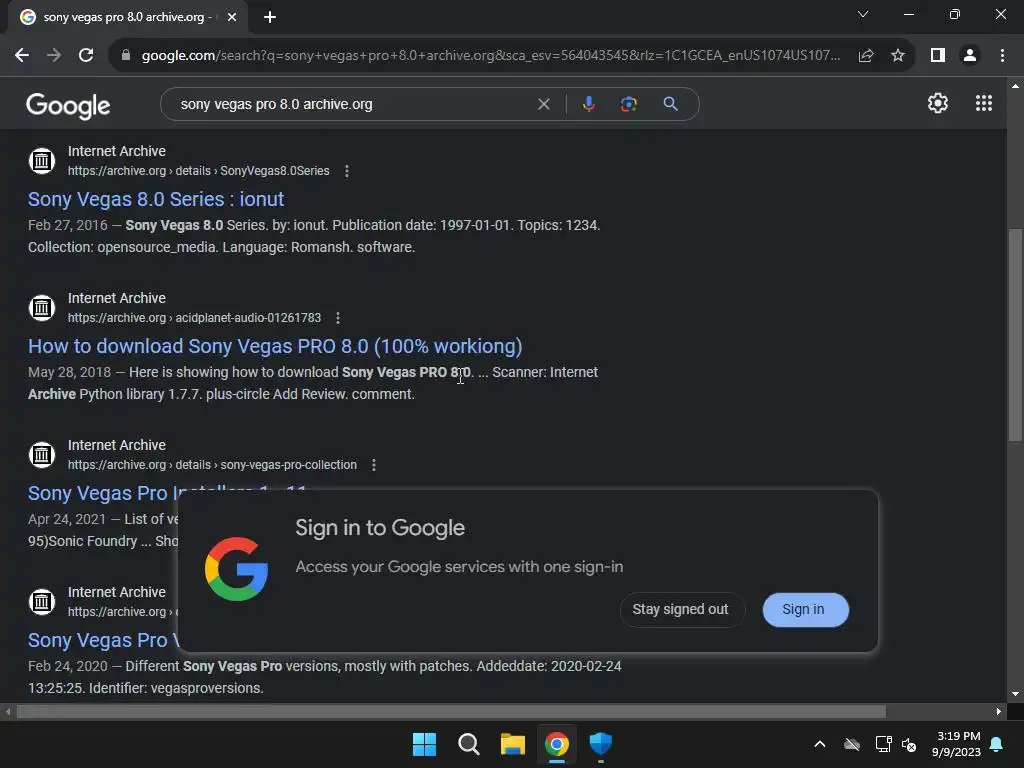Image resolution: width=1024 pixels, height=768 pixels.
Task: Share this page using the share icon
Action: tap(866, 56)
